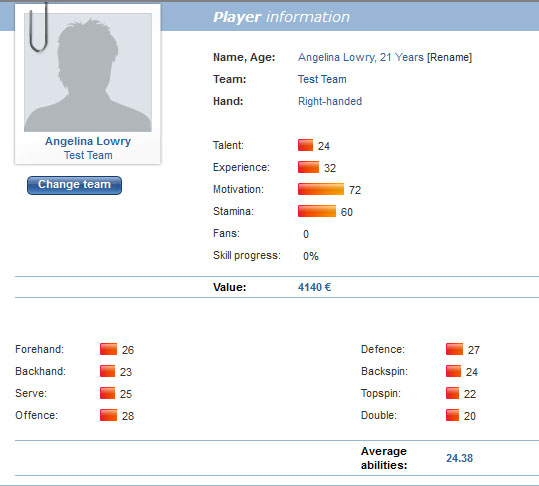Click the Talent bar indicator
The image size is (539, 486).
305,145
